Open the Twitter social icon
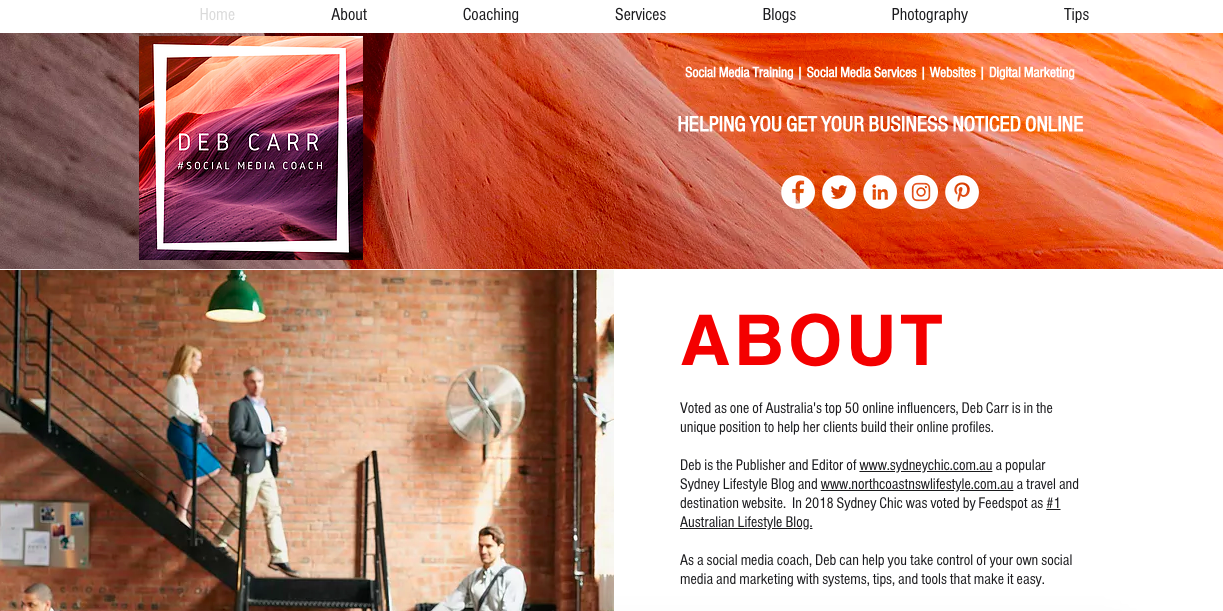The image size is (1223, 611). [839, 192]
